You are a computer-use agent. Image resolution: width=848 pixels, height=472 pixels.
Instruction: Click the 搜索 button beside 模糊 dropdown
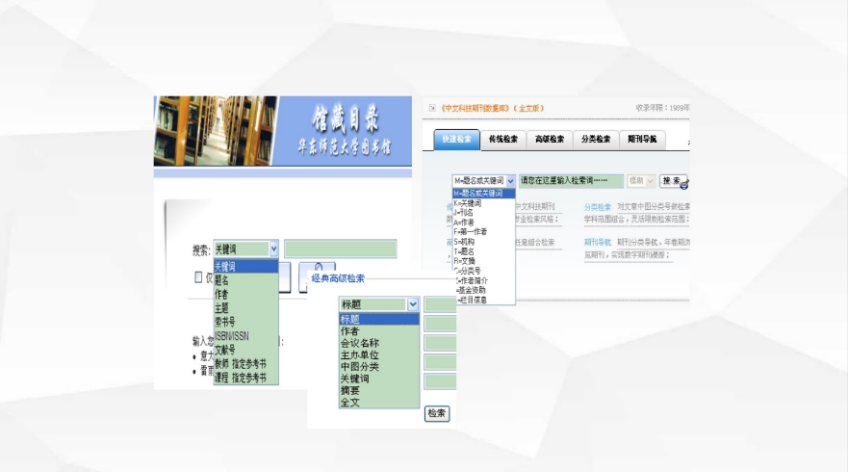point(671,181)
